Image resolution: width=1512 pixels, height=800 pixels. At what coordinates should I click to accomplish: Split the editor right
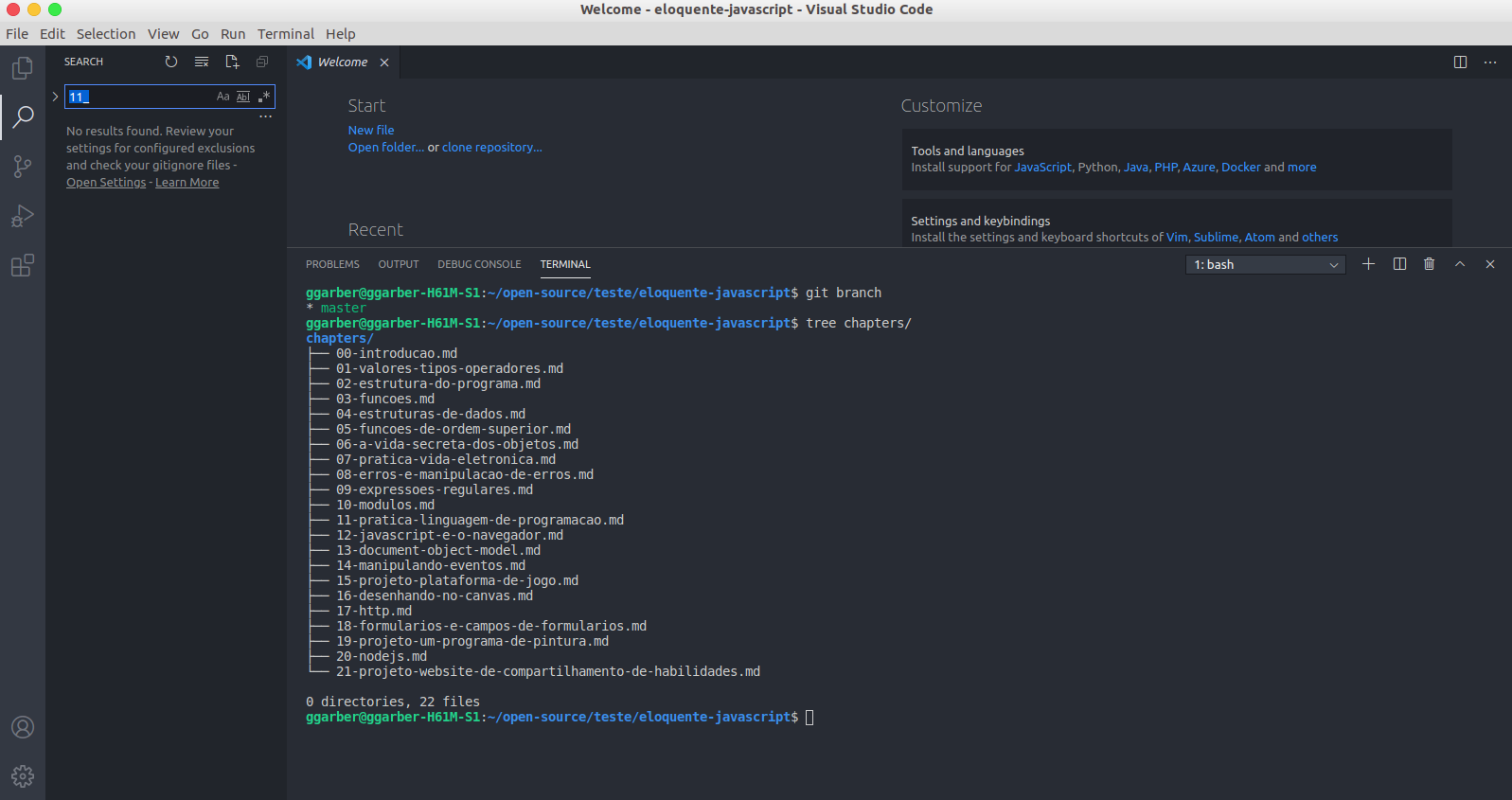point(1460,62)
